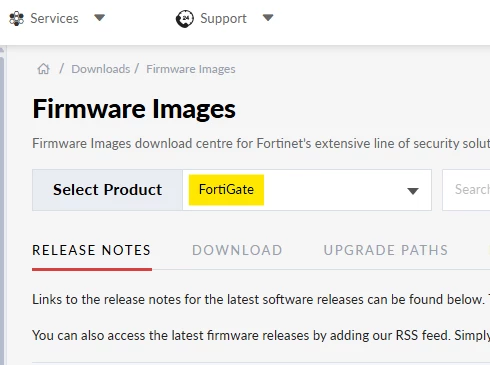Click the Support 24-hour icon
Viewport: 490px width, 365px height.
pyautogui.click(x=185, y=19)
